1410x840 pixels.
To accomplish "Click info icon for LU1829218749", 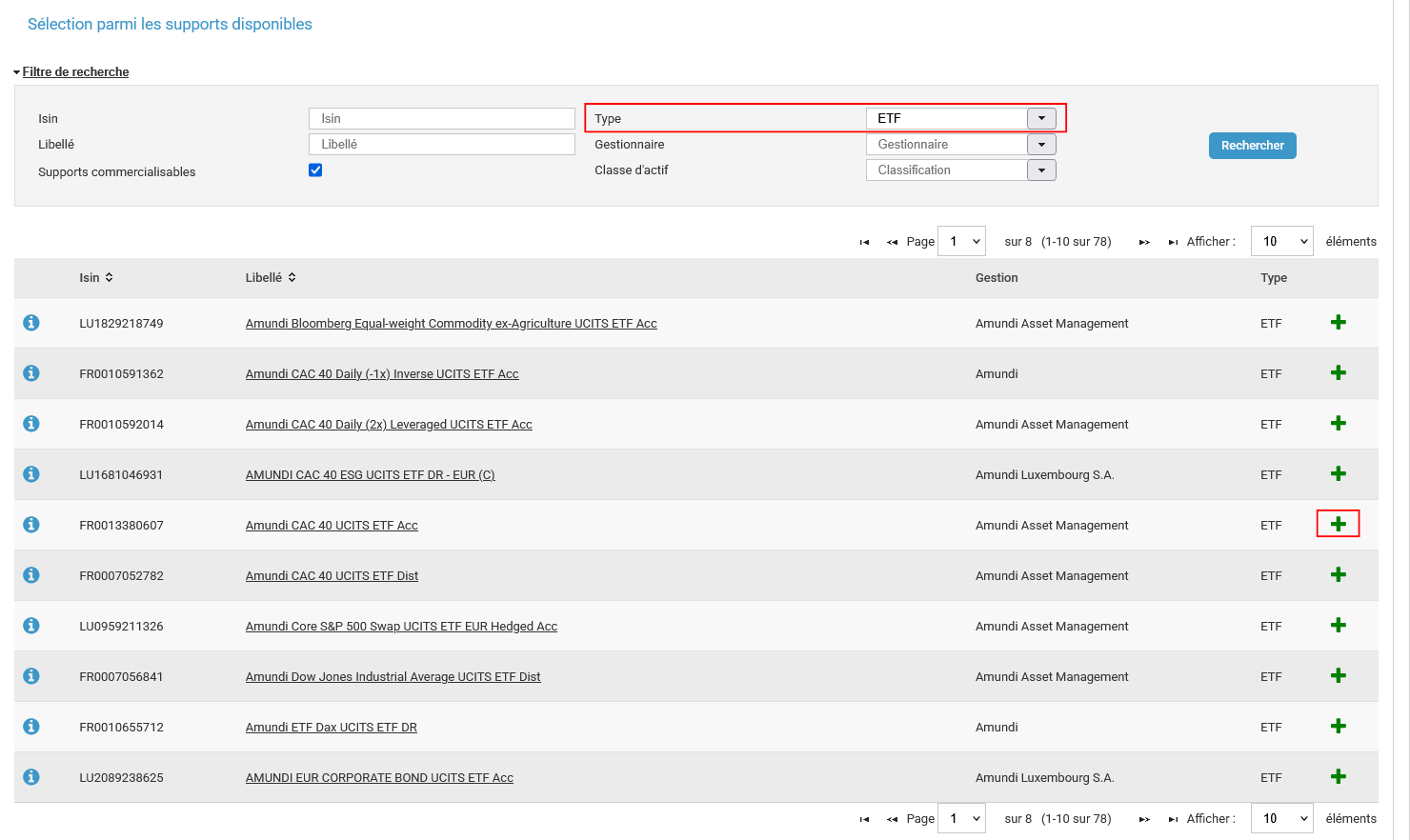I will click(x=31, y=323).
